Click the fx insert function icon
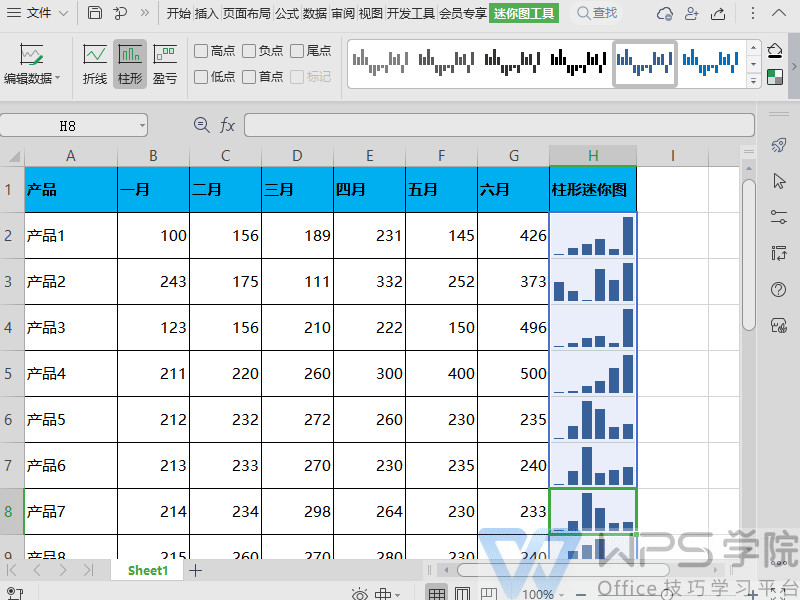The image size is (800, 600). tap(227, 125)
